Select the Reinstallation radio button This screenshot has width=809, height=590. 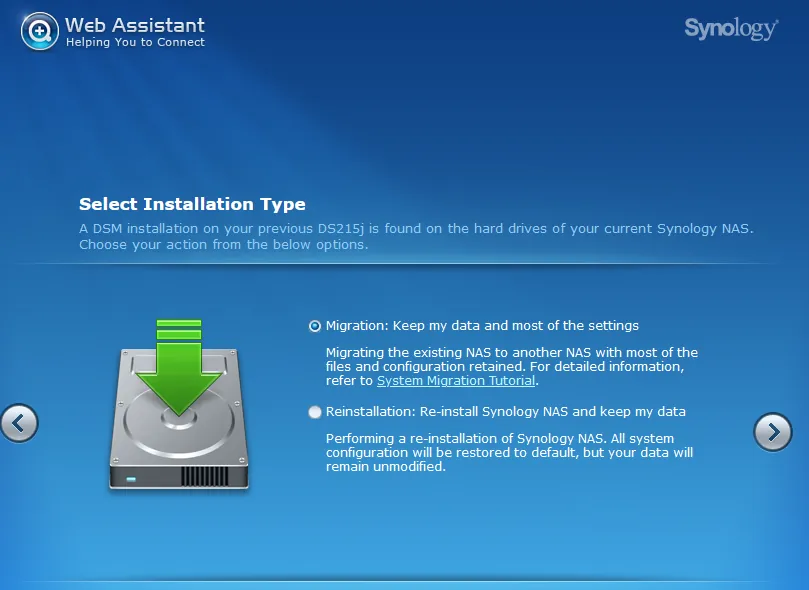click(x=315, y=412)
